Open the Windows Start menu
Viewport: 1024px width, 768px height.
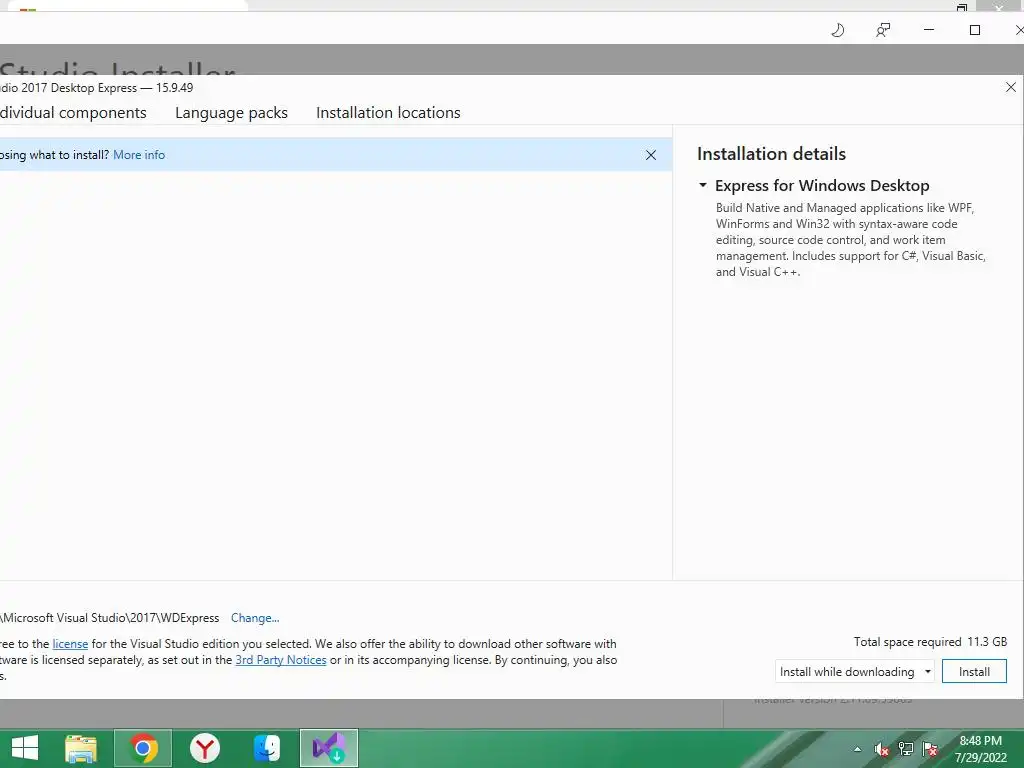25,748
